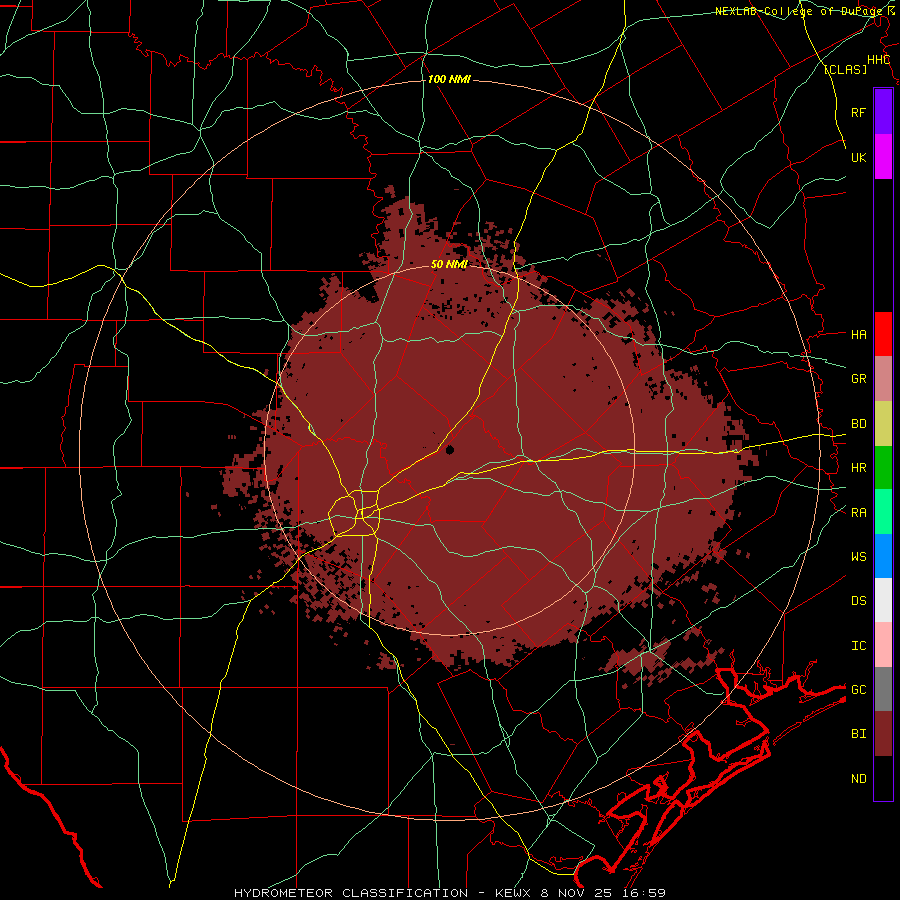This screenshot has height=900, width=900.
Task: Click the radar site center dot
Action: click(449, 449)
